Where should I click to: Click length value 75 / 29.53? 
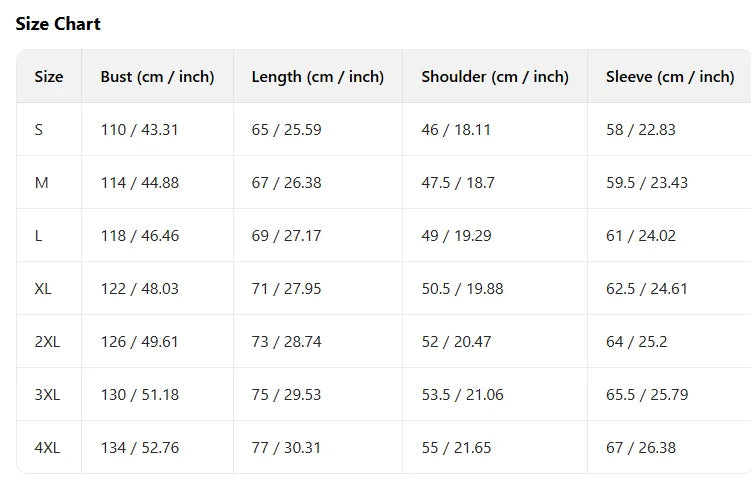(x=286, y=395)
